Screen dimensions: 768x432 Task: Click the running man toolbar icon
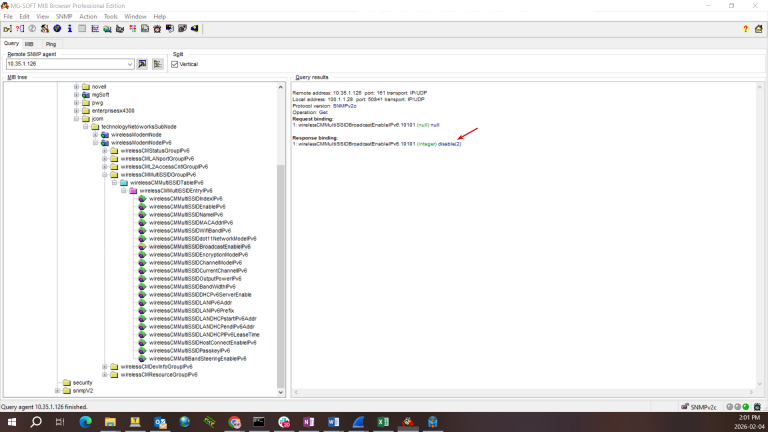point(45,29)
